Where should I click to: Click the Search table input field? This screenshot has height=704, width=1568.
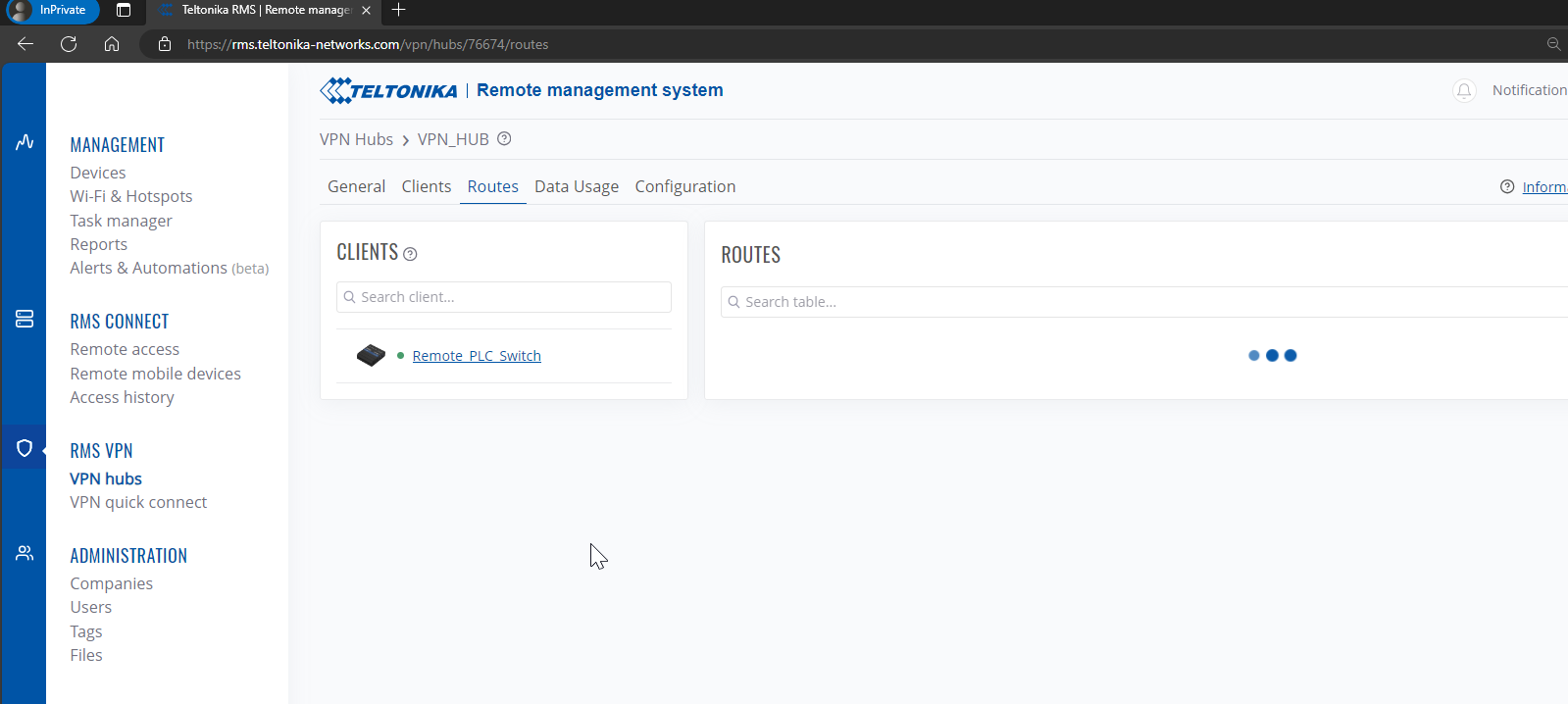[x=1144, y=302]
